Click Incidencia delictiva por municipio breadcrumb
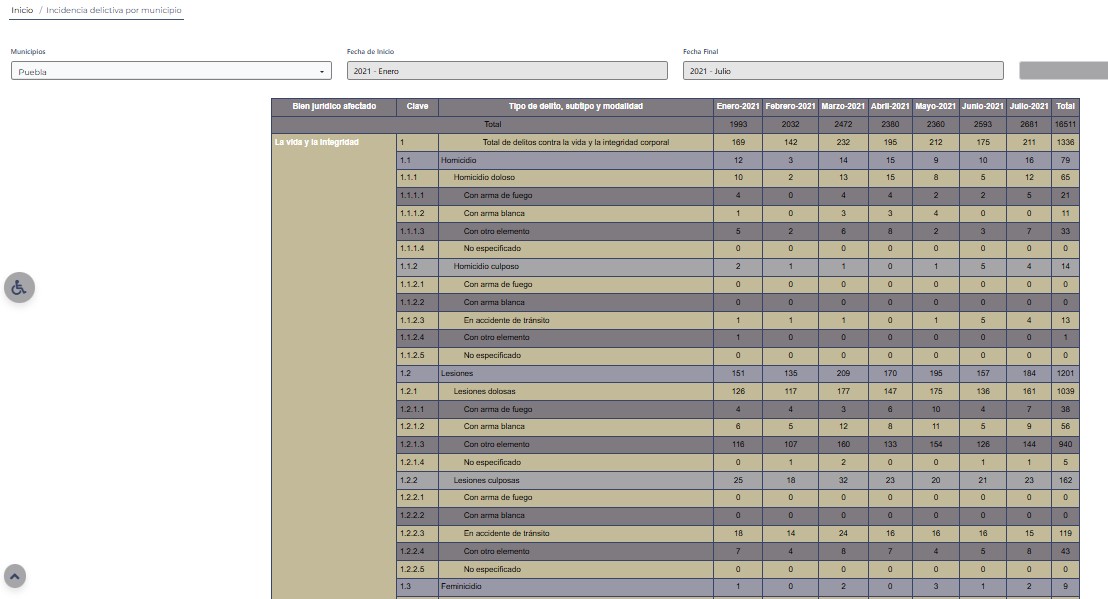 114,10
